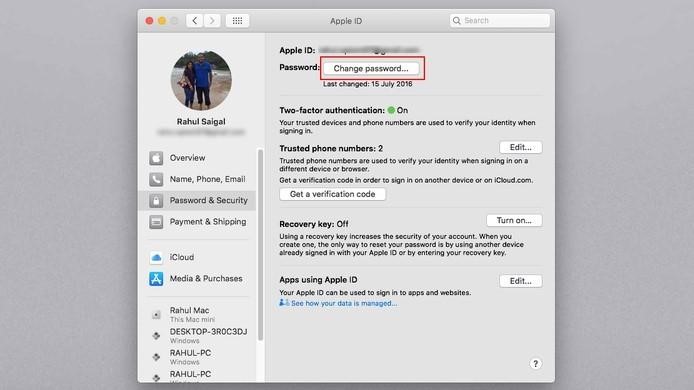694x390 pixels.
Task: Click the Apps using Apple ID heading
Action: click(318, 280)
